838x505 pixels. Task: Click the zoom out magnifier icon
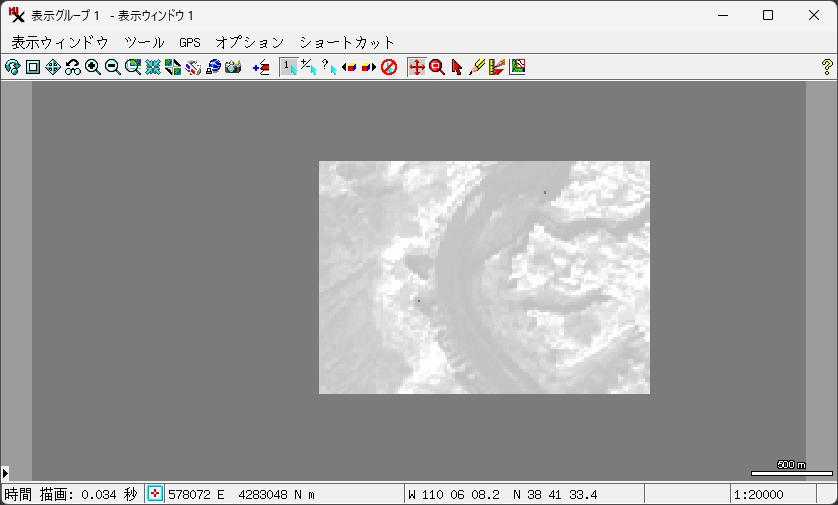tap(113, 67)
